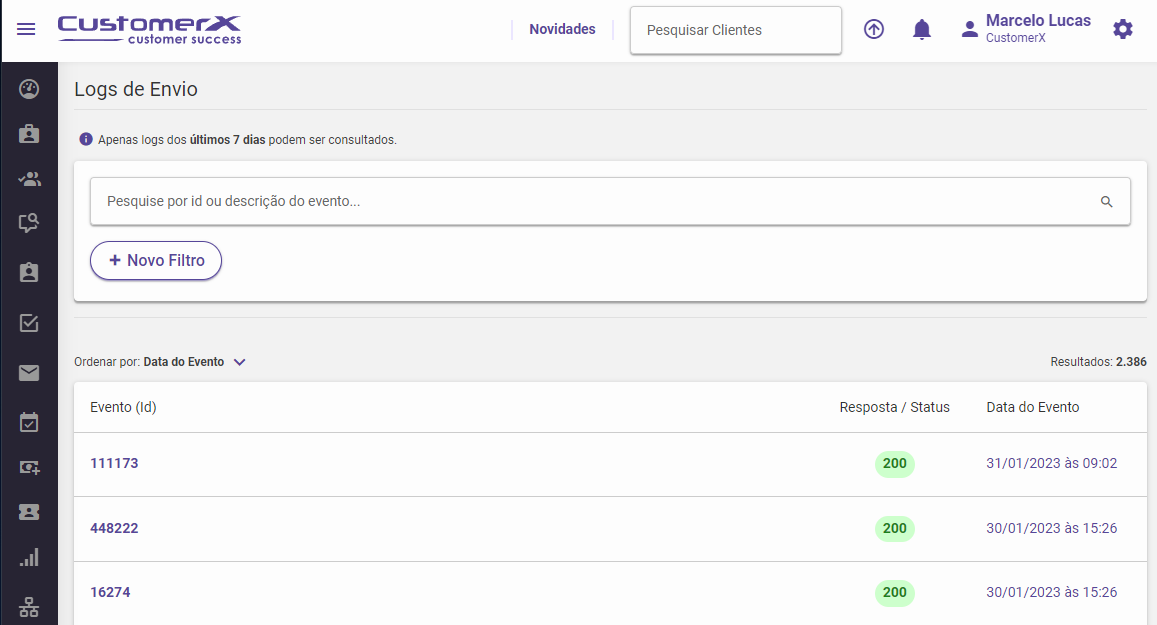This screenshot has width=1157, height=625.
Task: Open the briefcase medical icon in sidebar
Action: (29, 134)
